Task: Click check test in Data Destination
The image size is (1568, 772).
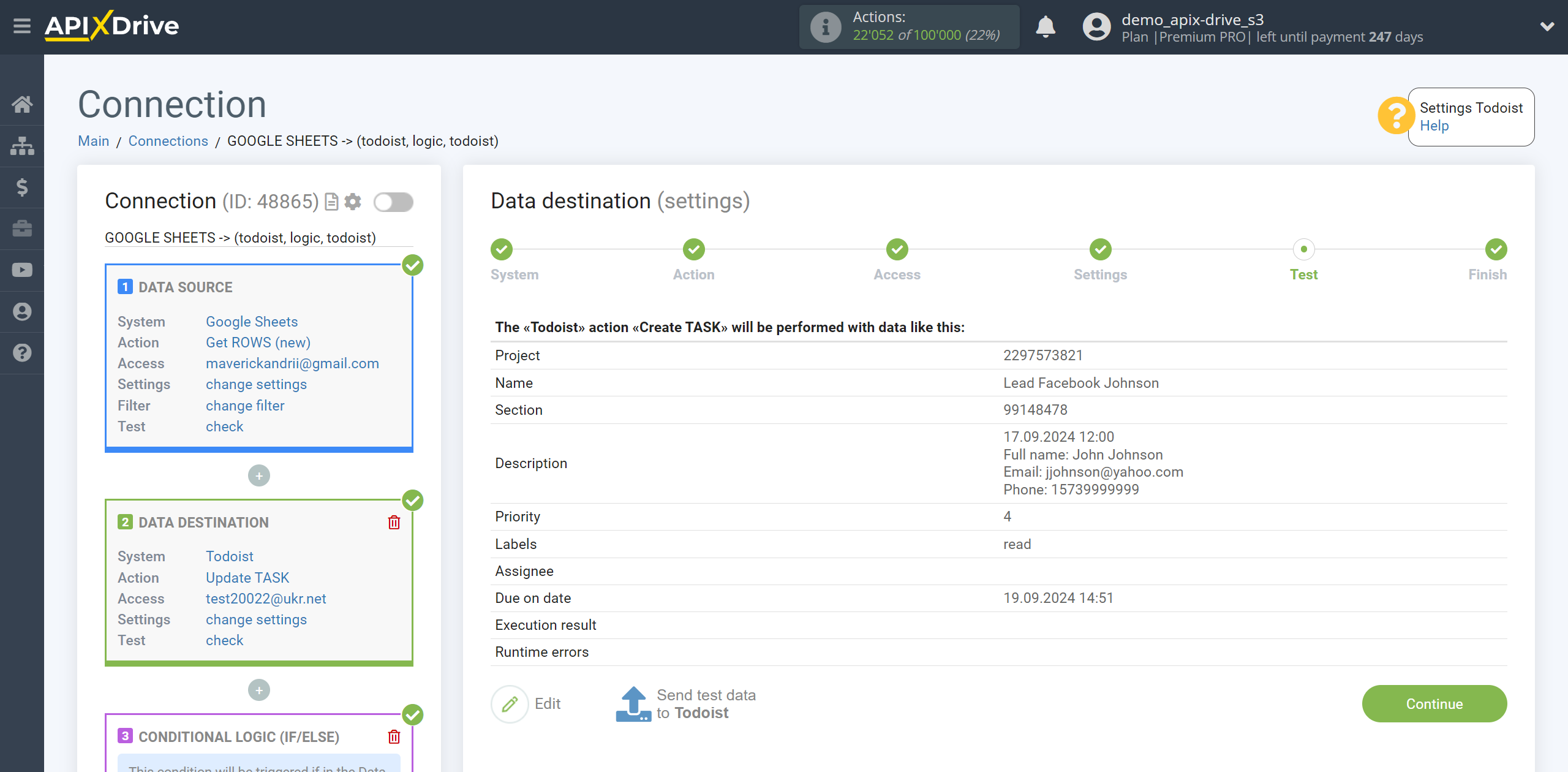Action: 224,640
